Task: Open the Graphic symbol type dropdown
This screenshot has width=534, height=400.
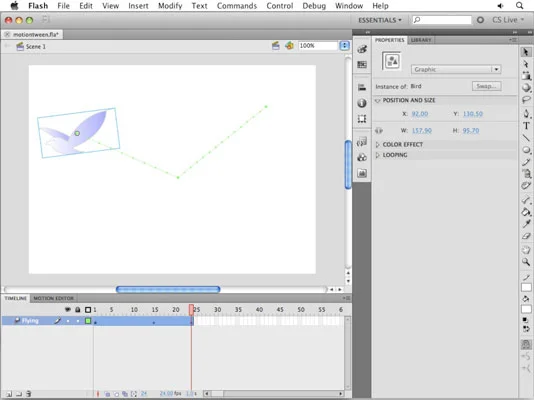Action: tap(456, 69)
